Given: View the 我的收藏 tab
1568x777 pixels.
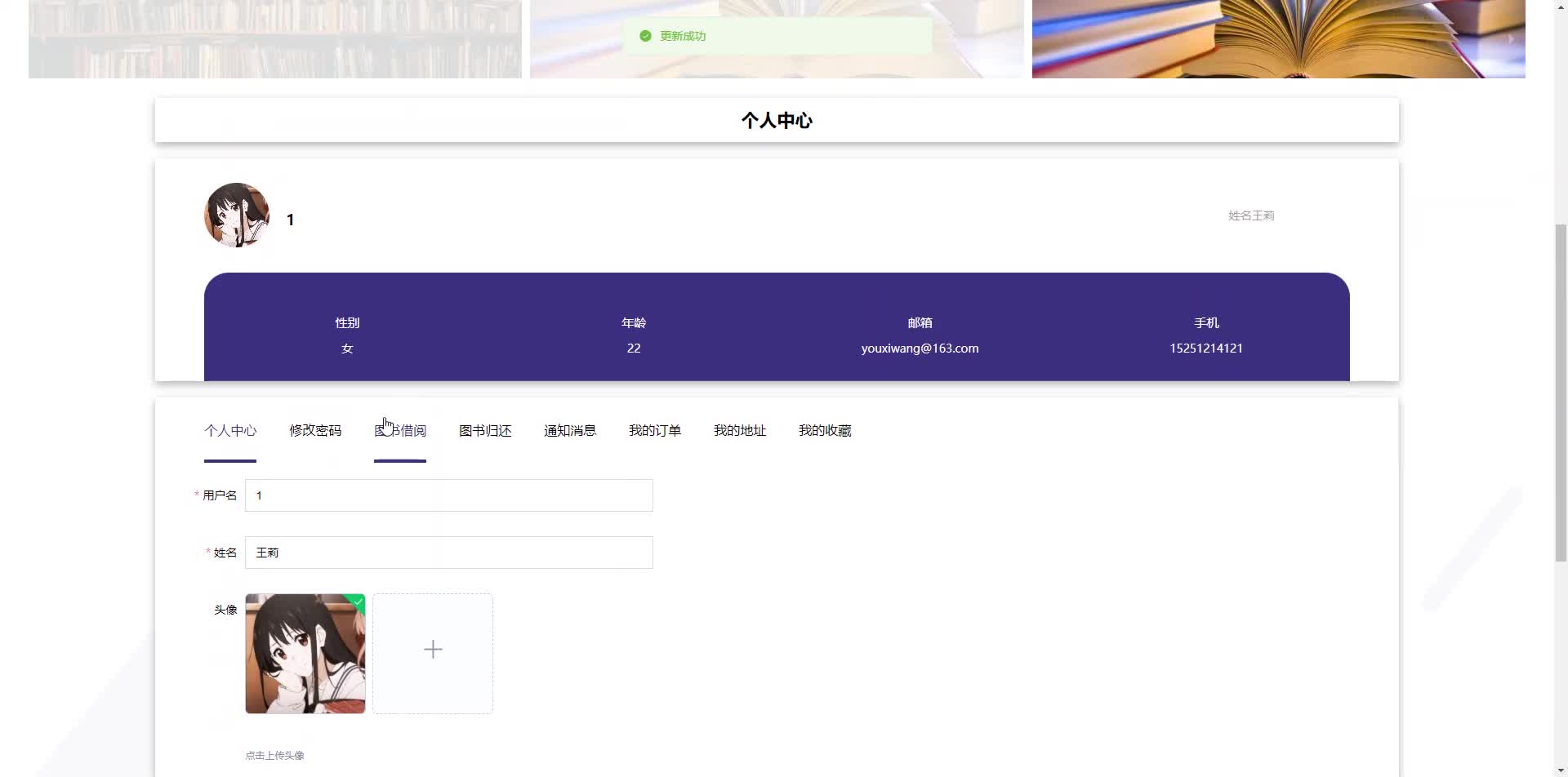Looking at the screenshot, I should pos(825,430).
